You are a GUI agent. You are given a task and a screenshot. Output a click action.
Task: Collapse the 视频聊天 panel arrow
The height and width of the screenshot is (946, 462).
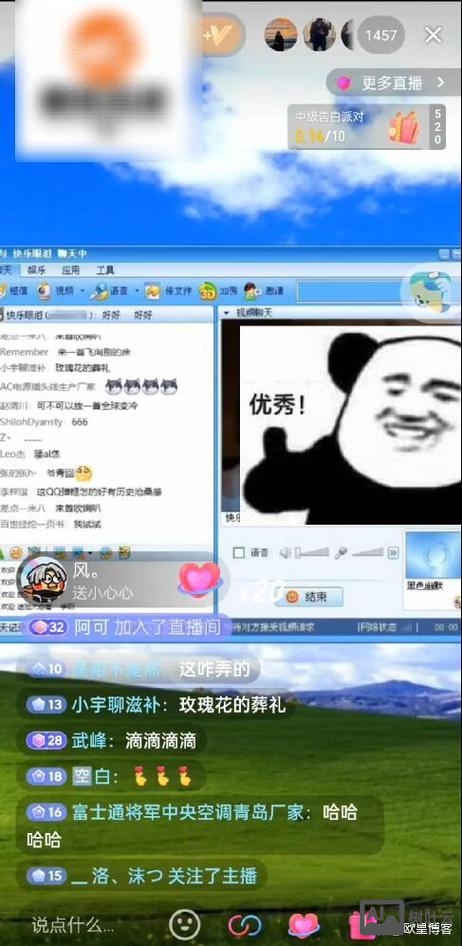click(x=227, y=313)
